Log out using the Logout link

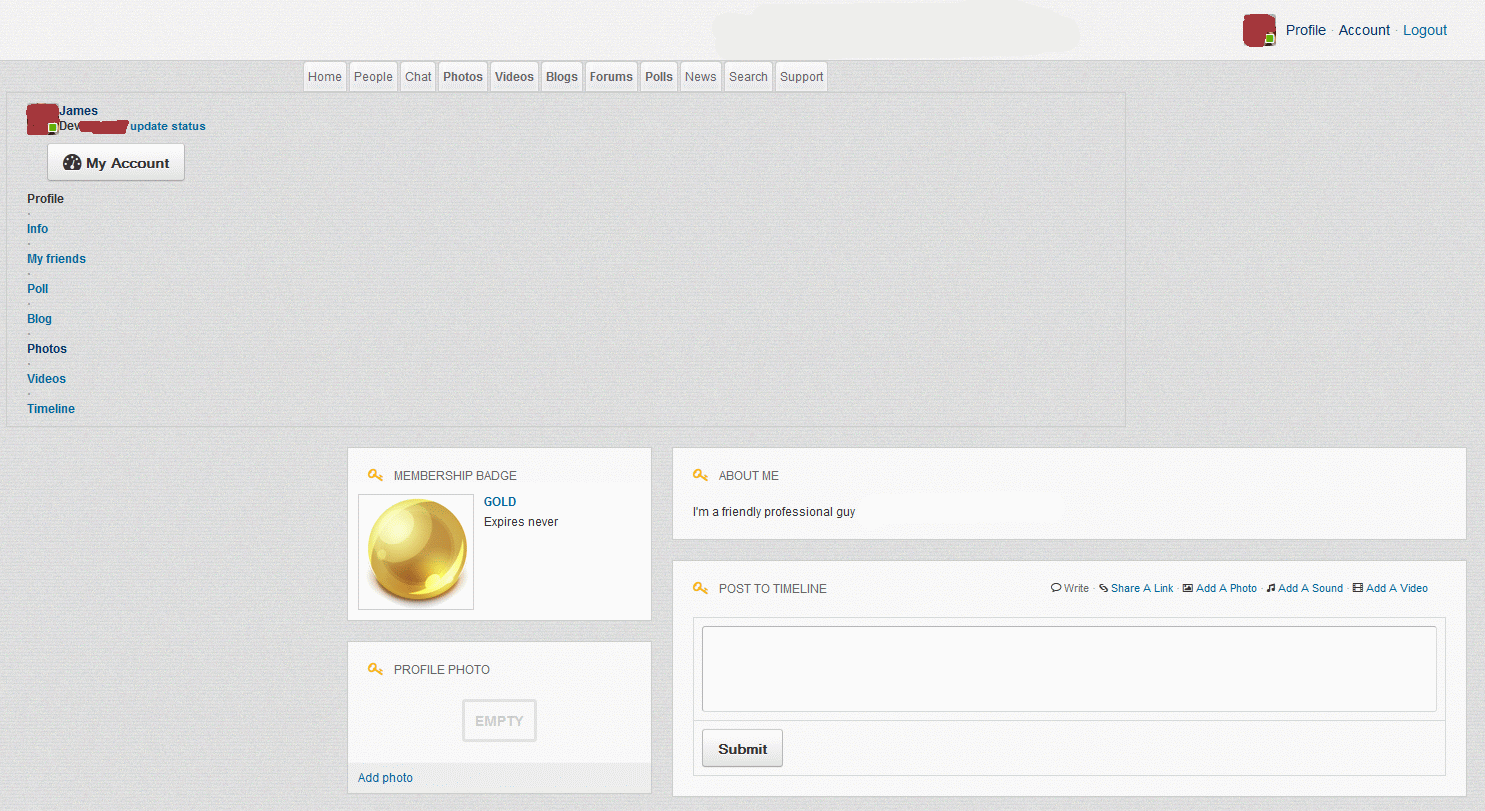[1425, 30]
